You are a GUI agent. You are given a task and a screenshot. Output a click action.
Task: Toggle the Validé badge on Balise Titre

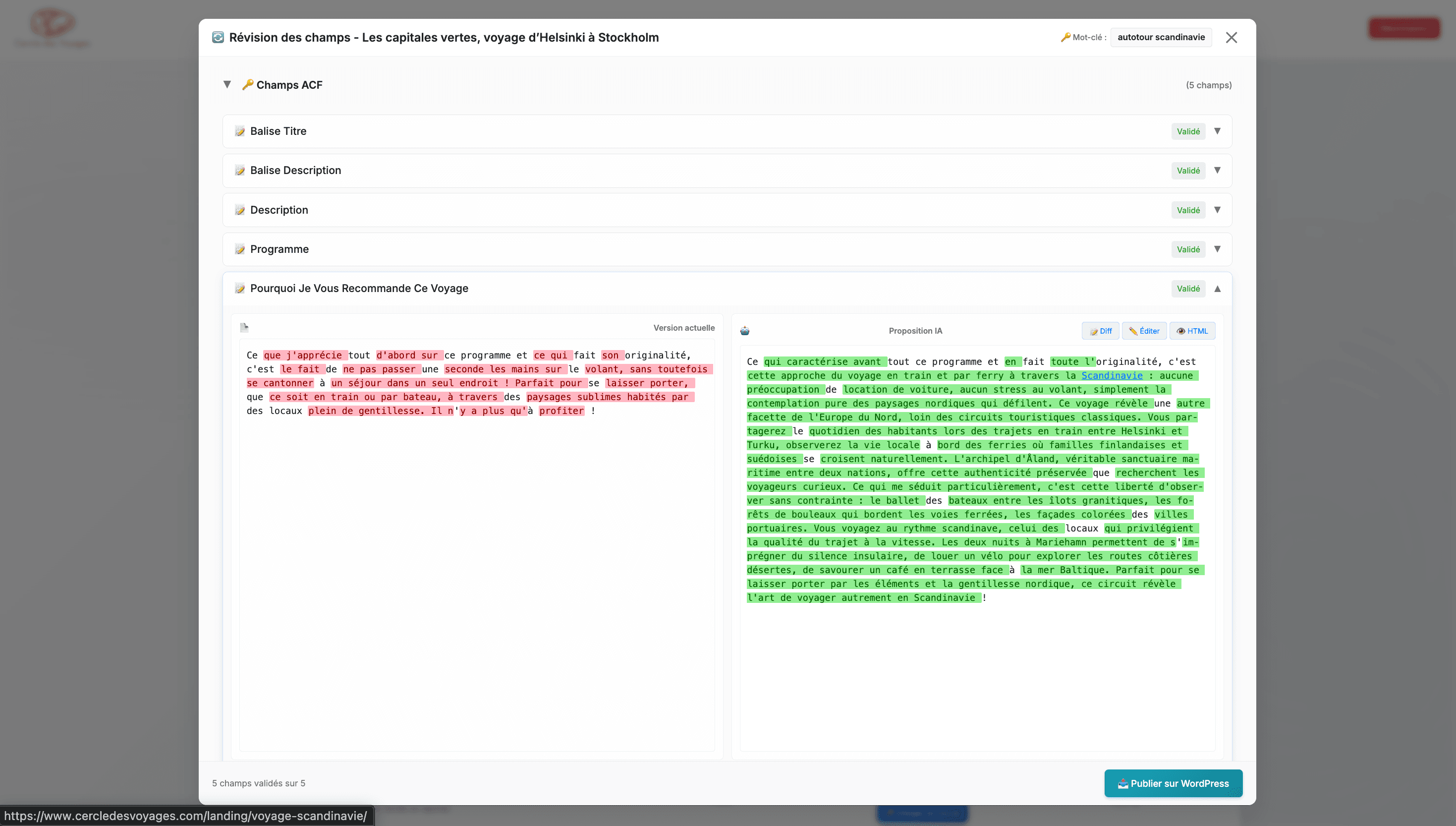pos(1188,131)
